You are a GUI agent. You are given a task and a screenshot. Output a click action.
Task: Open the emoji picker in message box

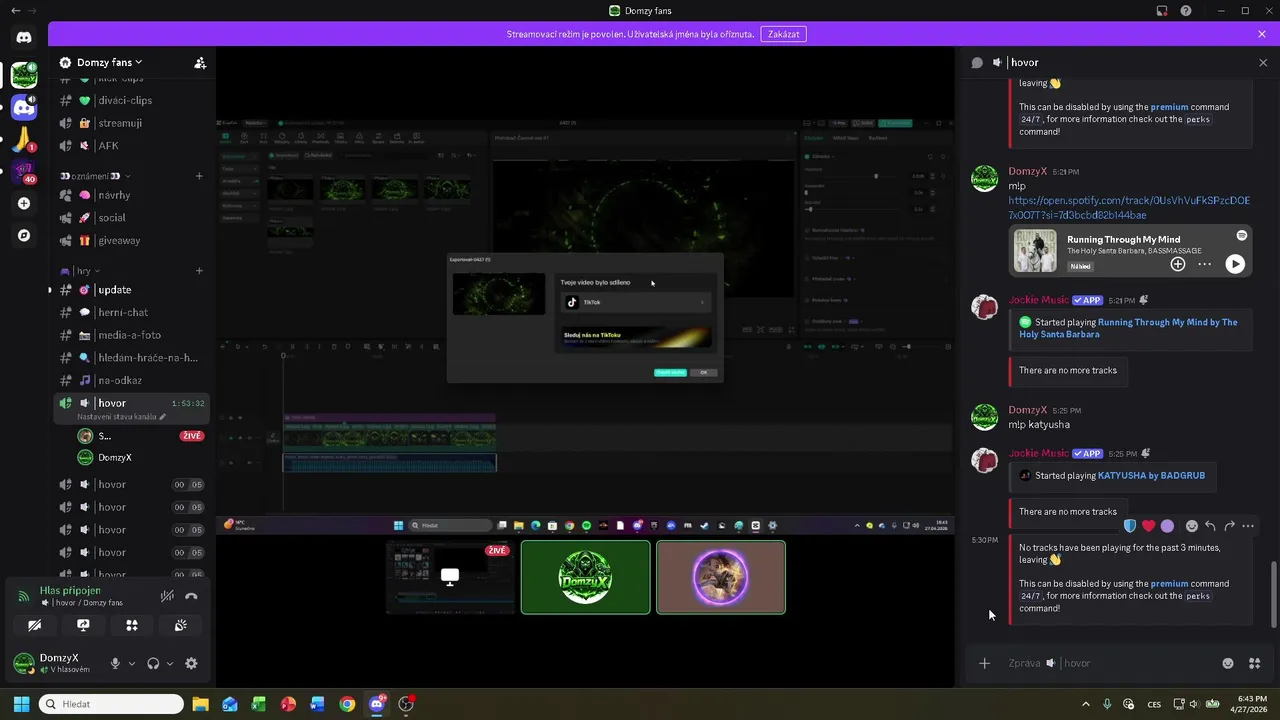(1228, 663)
